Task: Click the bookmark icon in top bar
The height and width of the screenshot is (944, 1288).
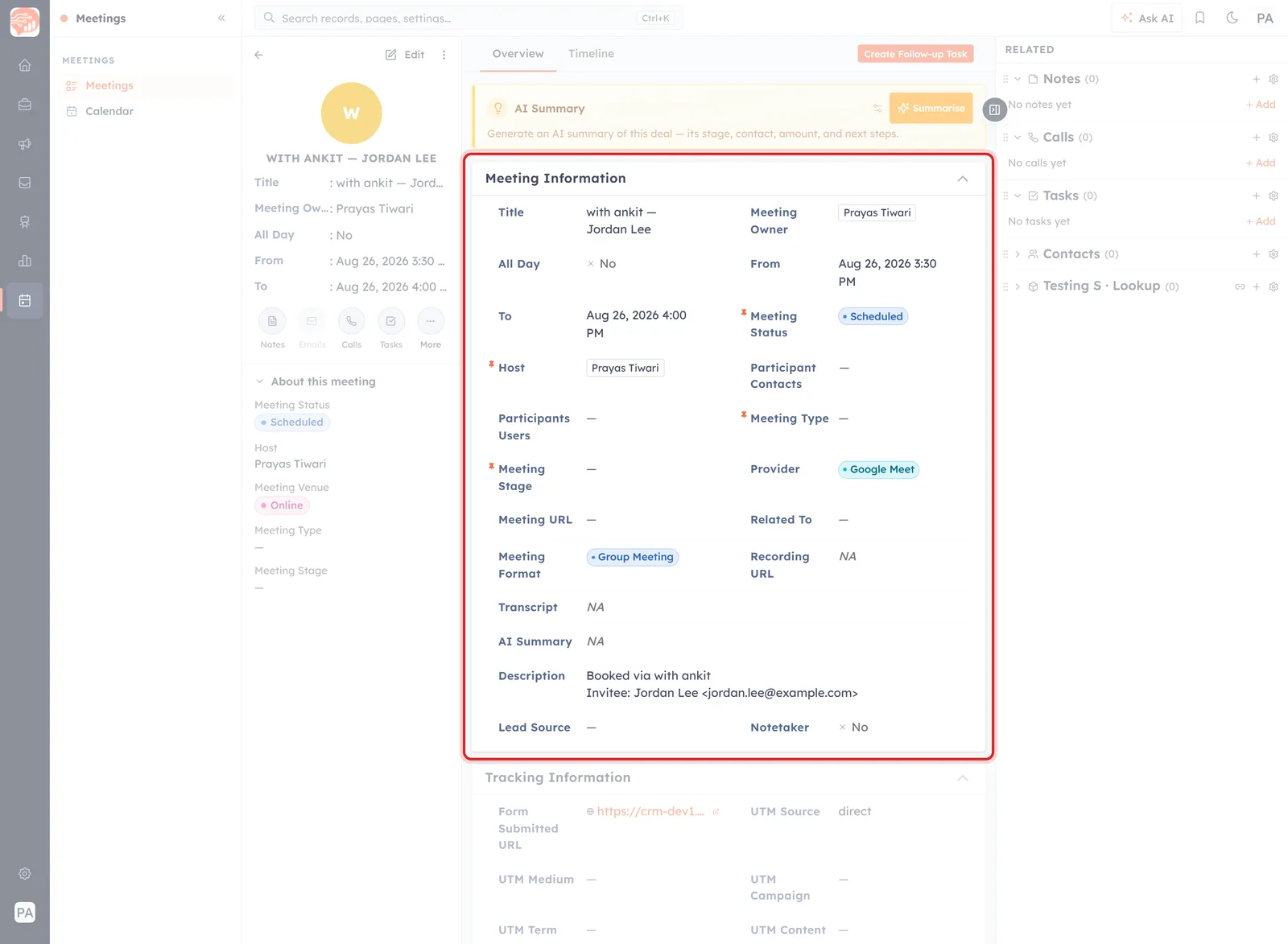Action: (1199, 18)
